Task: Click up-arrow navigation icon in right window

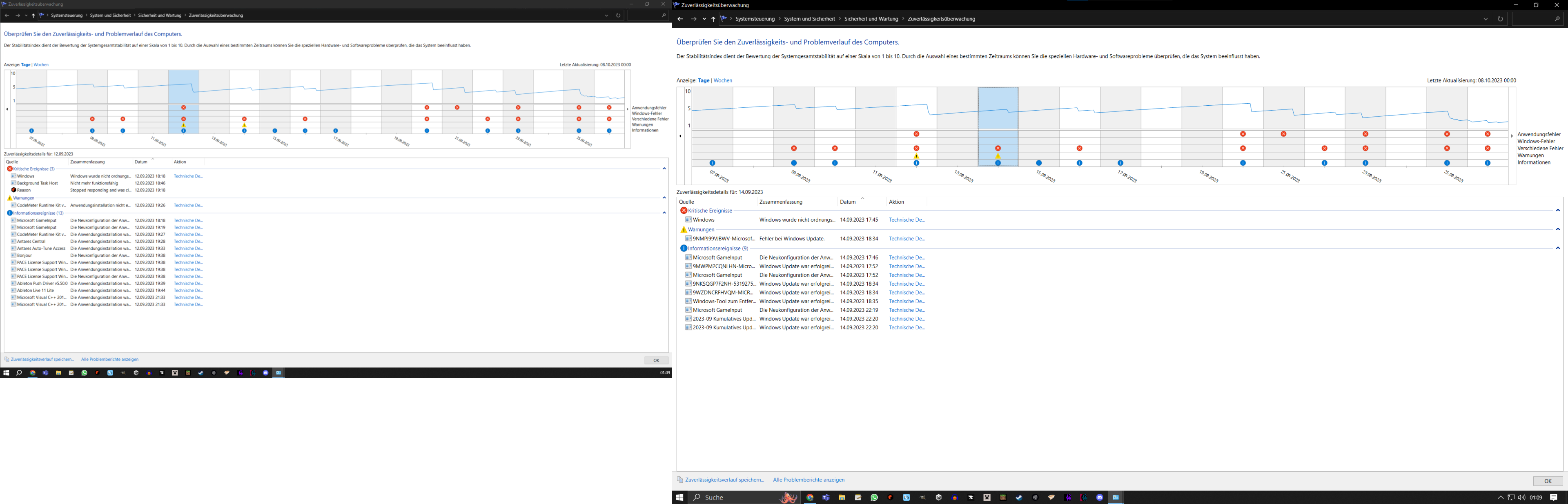Action: pyautogui.click(x=713, y=19)
